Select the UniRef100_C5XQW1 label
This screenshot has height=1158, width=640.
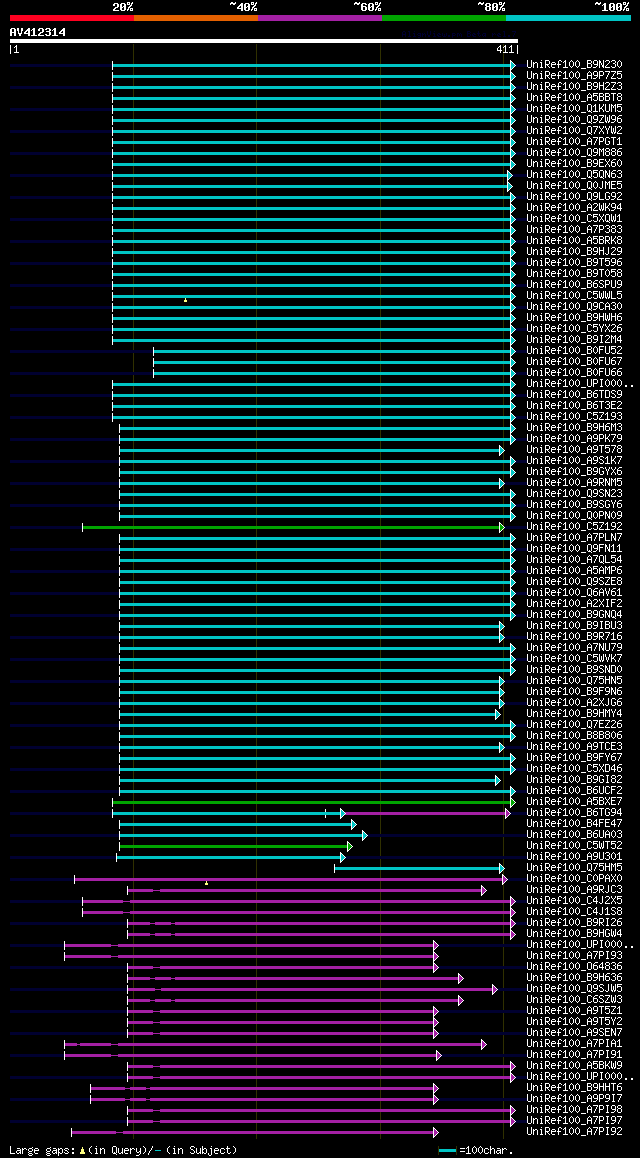pyautogui.click(x=574, y=219)
